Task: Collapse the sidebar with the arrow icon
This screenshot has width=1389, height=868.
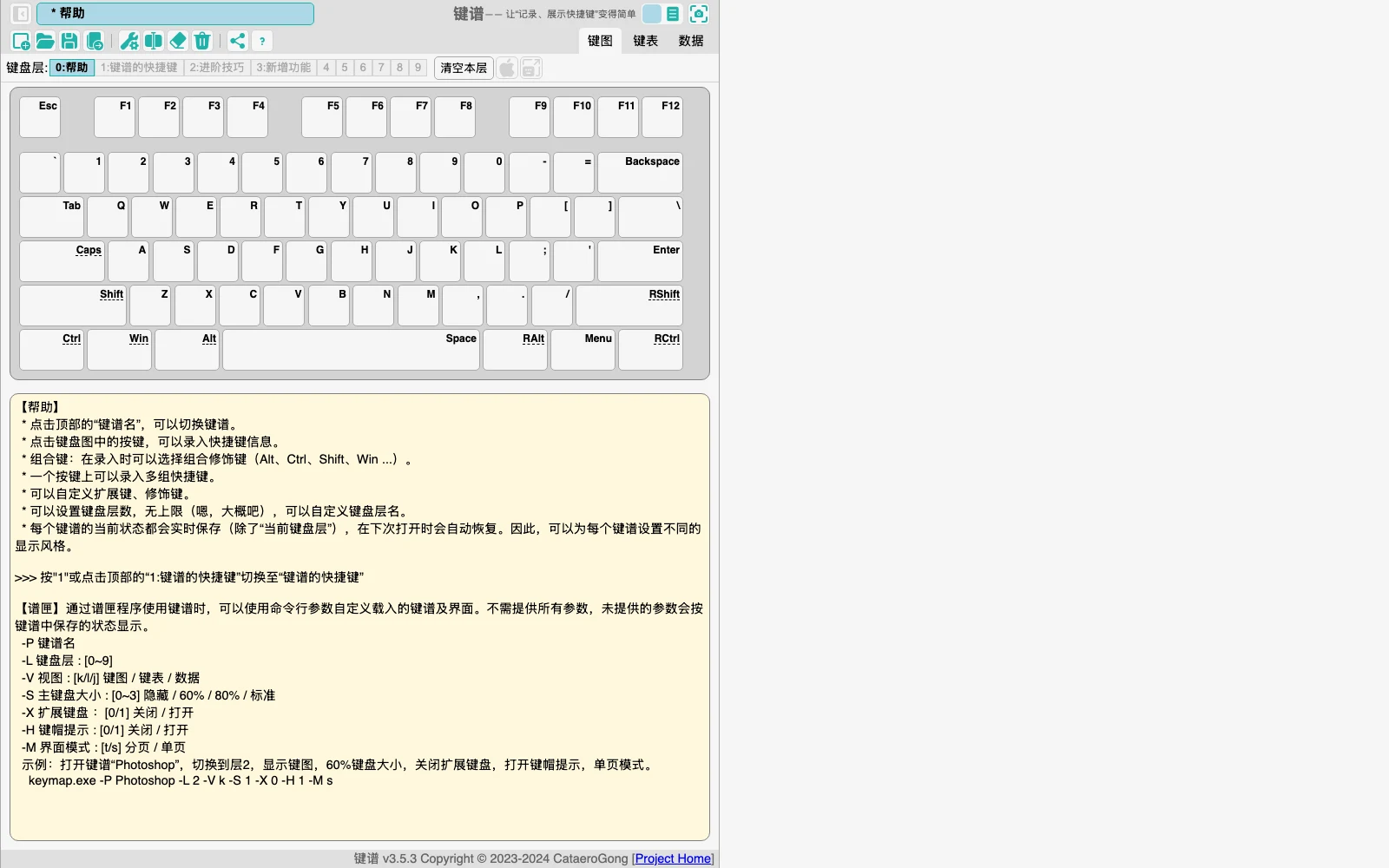Action: pyautogui.click(x=21, y=14)
